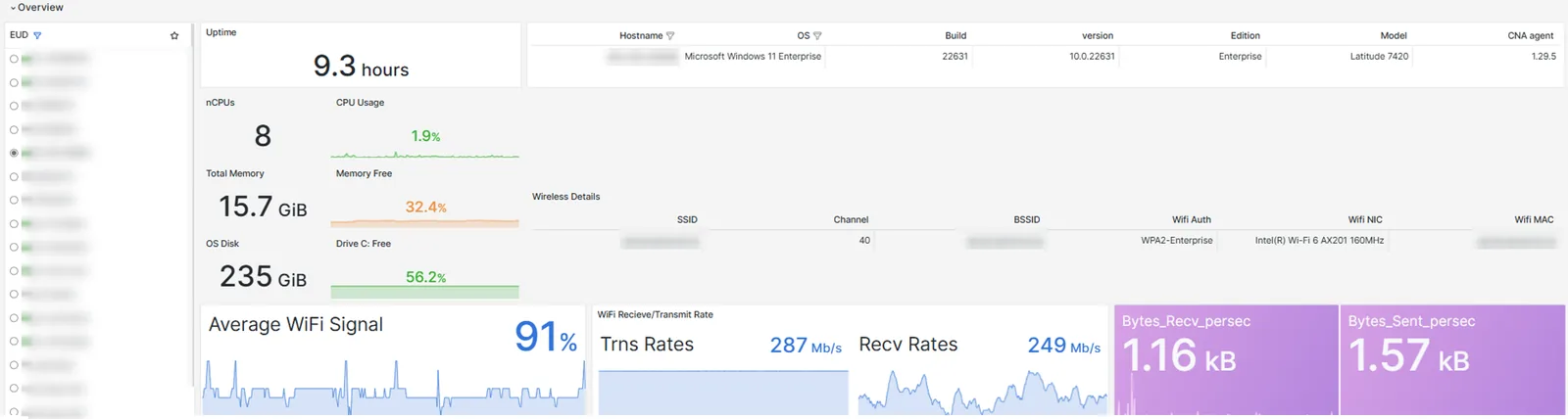Screen dimensions: 1568x419
Task: Click the Microsoft Windows 11 Enterprise cell
Action: pos(753,56)
